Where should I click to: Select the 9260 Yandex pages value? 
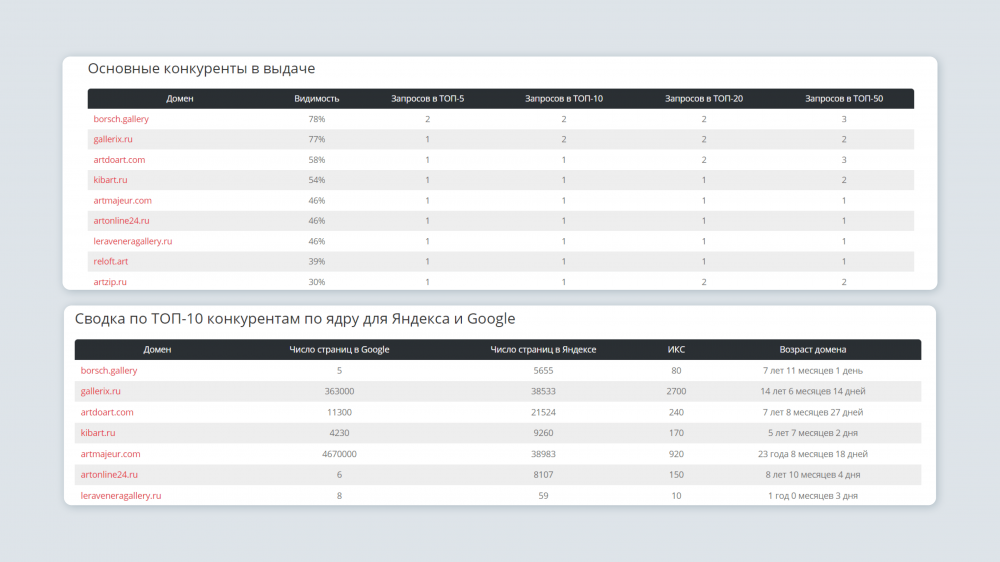tap(543, 433)
